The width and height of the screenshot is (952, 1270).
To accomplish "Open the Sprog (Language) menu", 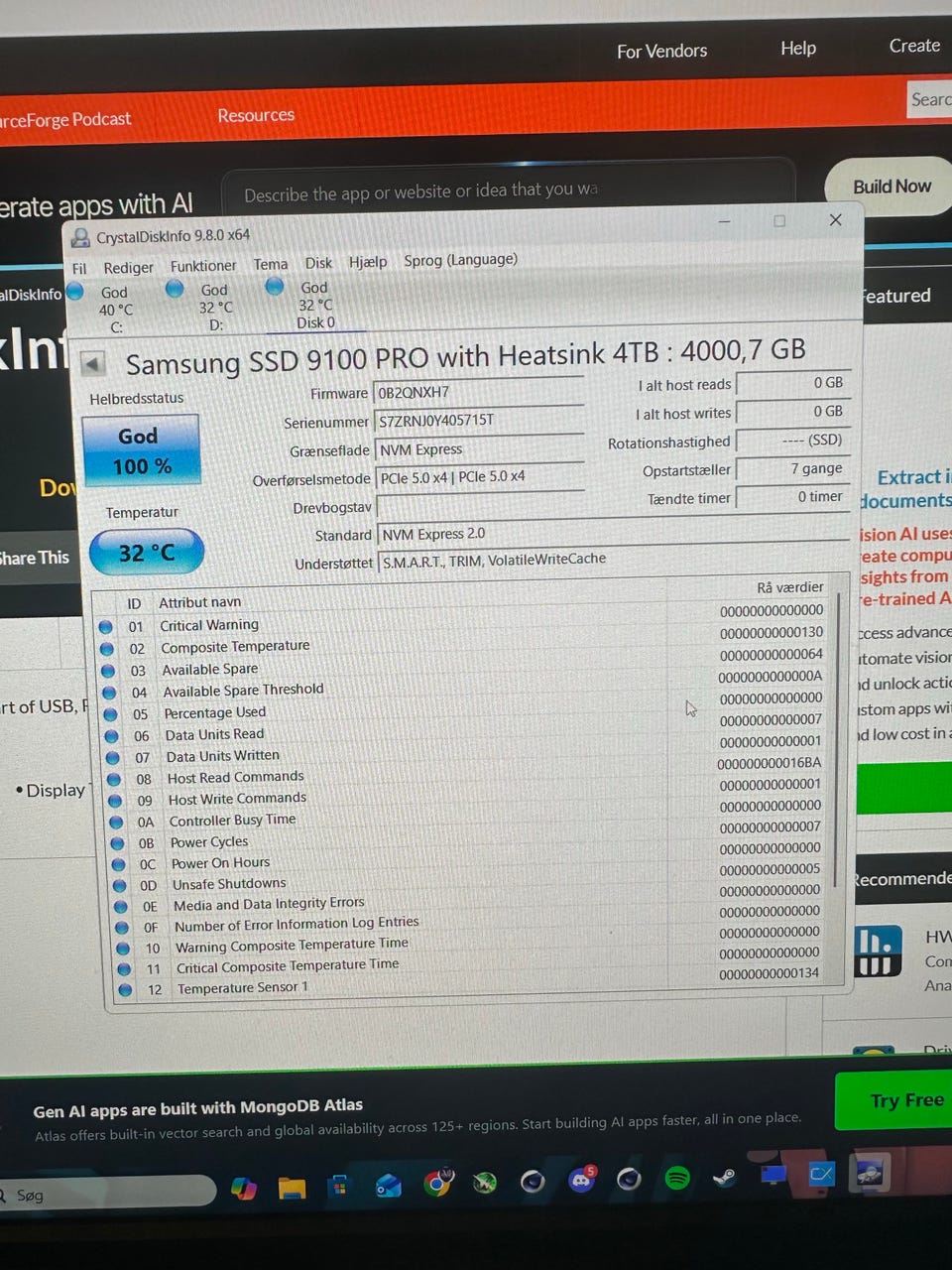I will tap(460, 260).
